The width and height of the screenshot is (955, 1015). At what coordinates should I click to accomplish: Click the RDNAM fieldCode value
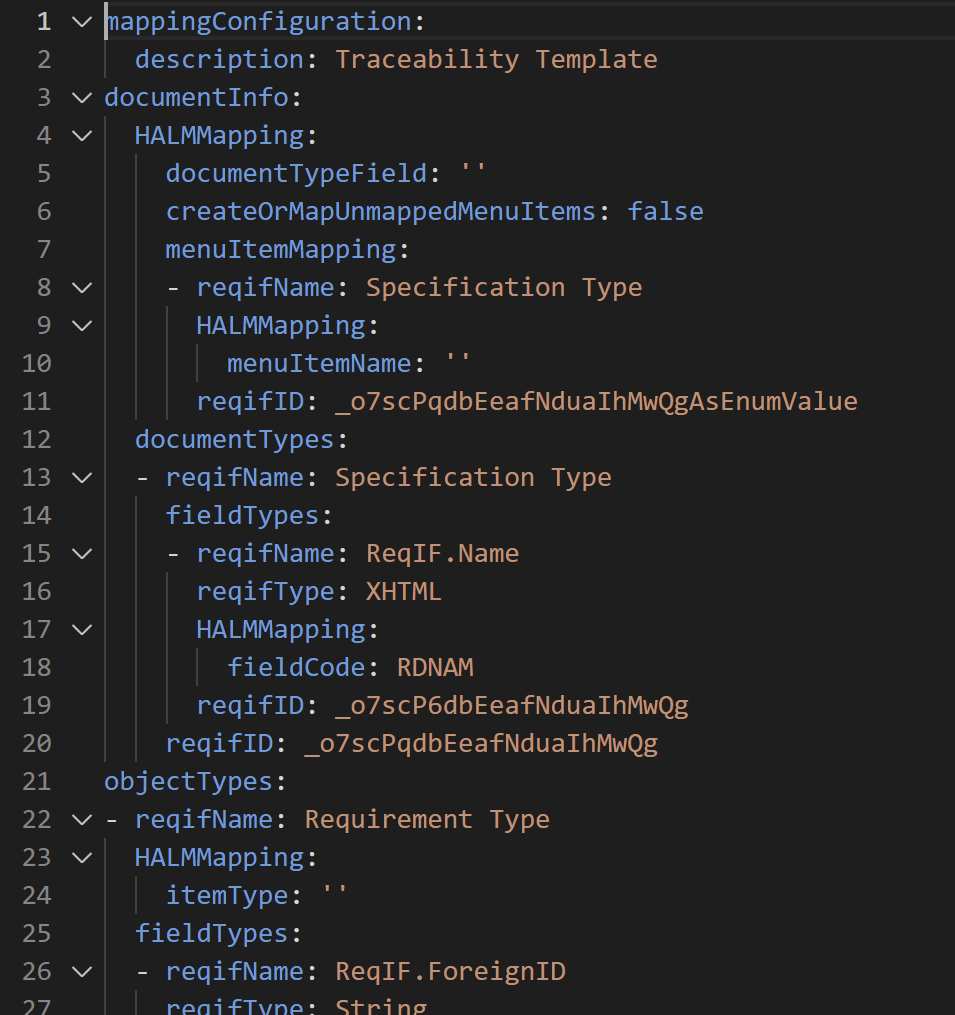[435, 668]
